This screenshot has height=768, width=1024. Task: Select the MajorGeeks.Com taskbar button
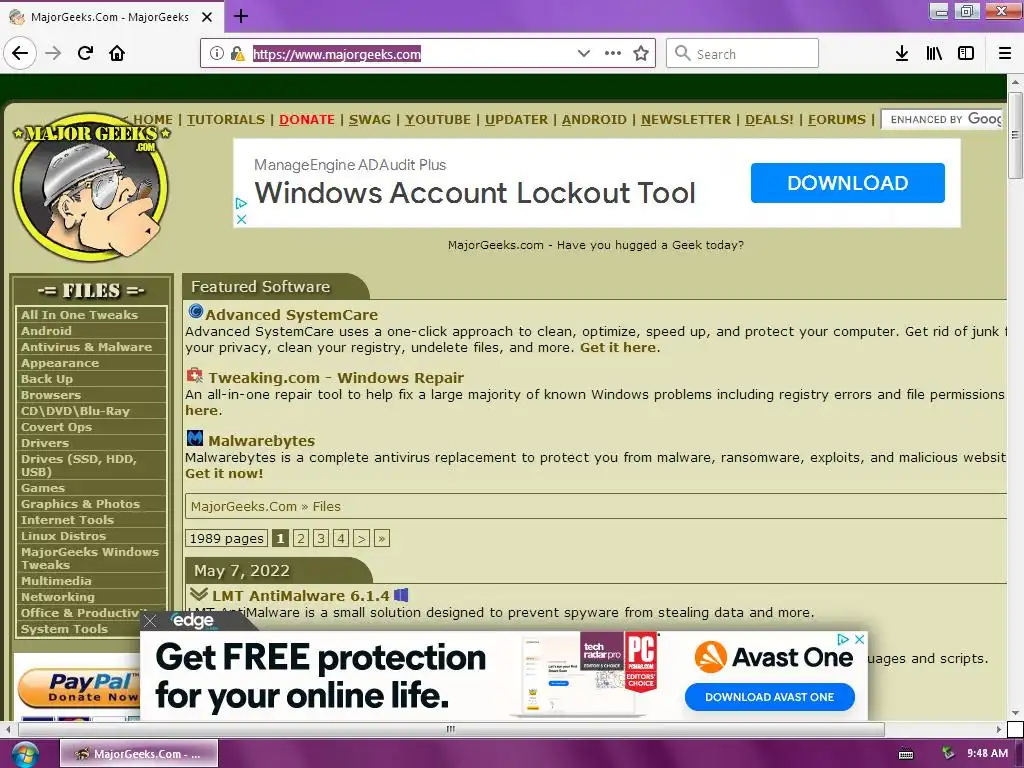[x=139, y=754]
